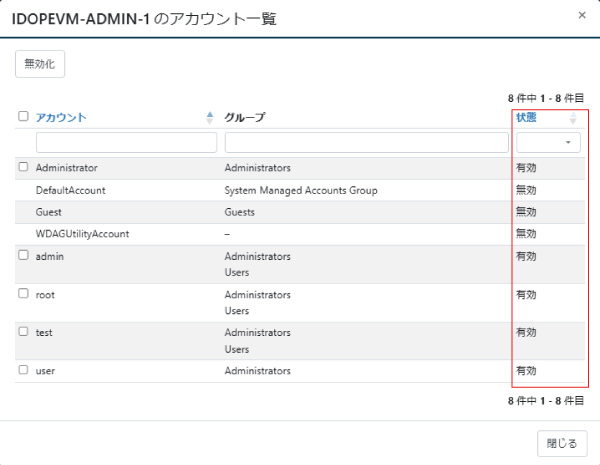Image resolution: width=600 pixels, height=465 pixels.
Task: Sort by アカウント column header
Action: [60, 117]
